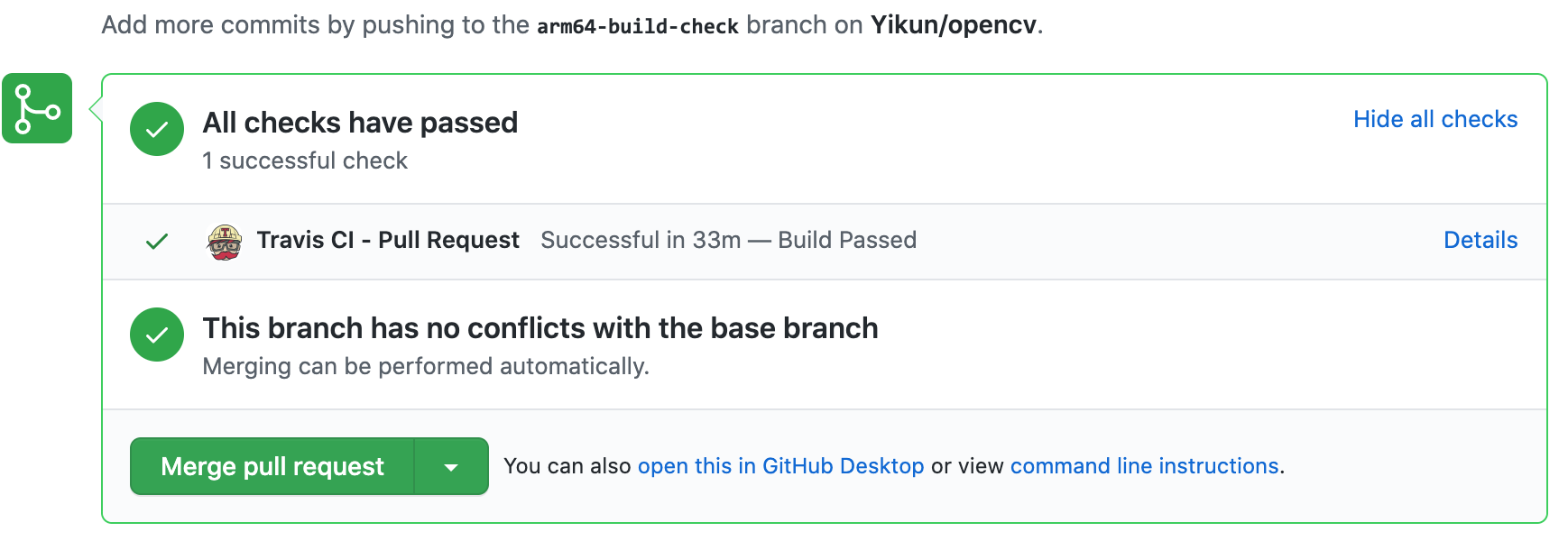The width and height of the screenshot is (1568, 541).
Task: Open this pull request in GitHub Desktop
Action: (x=781, y=466)
